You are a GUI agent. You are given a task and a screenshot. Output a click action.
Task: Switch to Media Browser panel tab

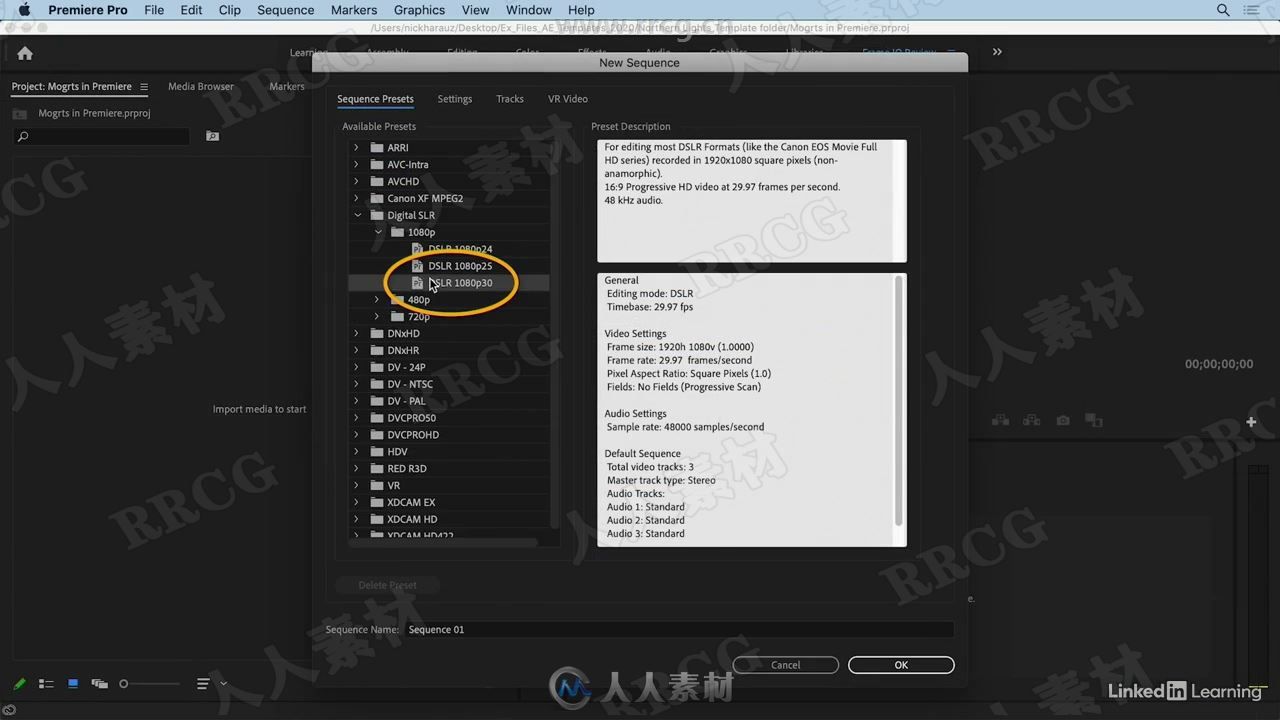200,87
